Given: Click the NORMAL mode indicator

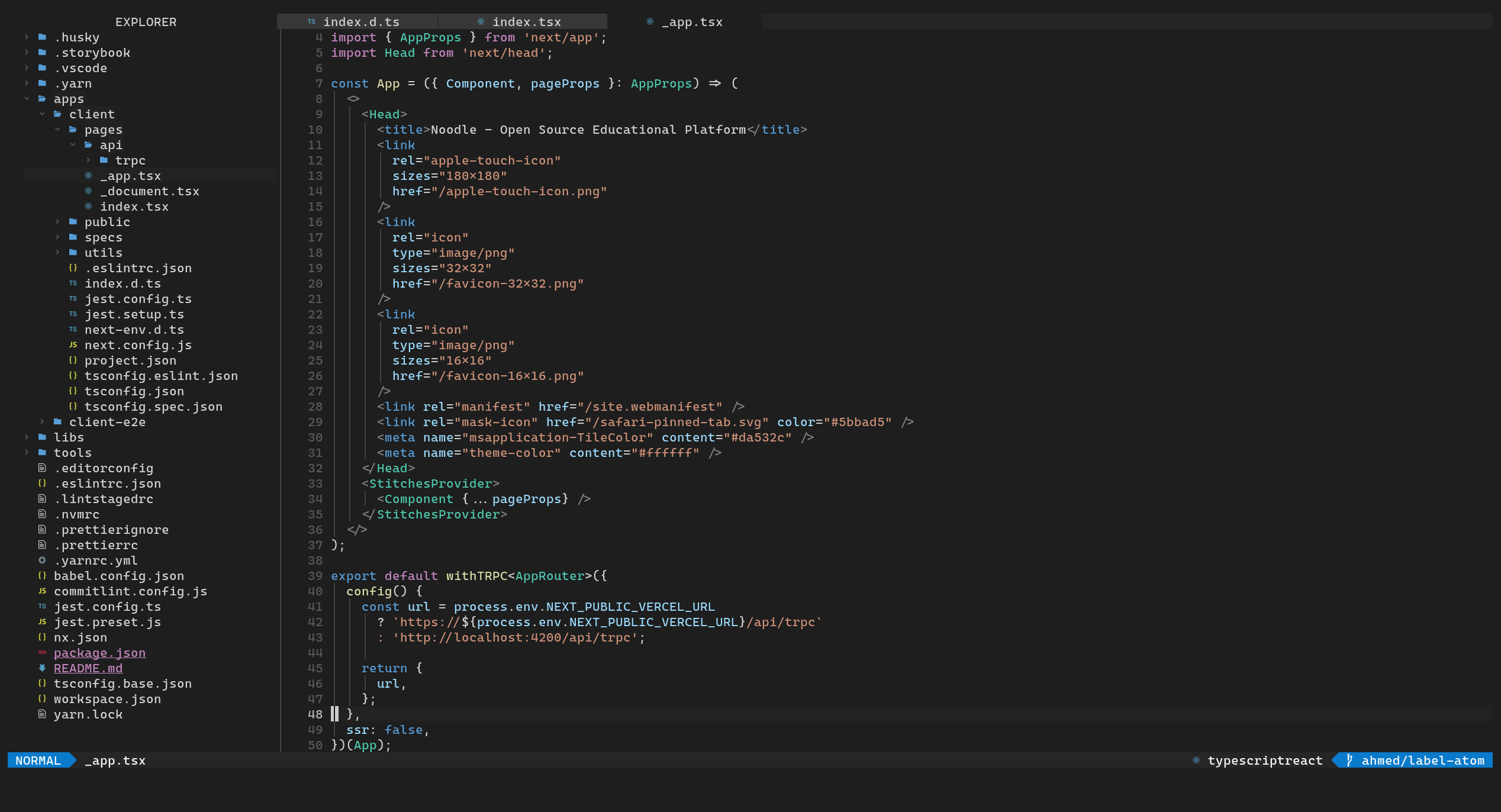Looking at the screenshot, I should click(x=38, y=761).
